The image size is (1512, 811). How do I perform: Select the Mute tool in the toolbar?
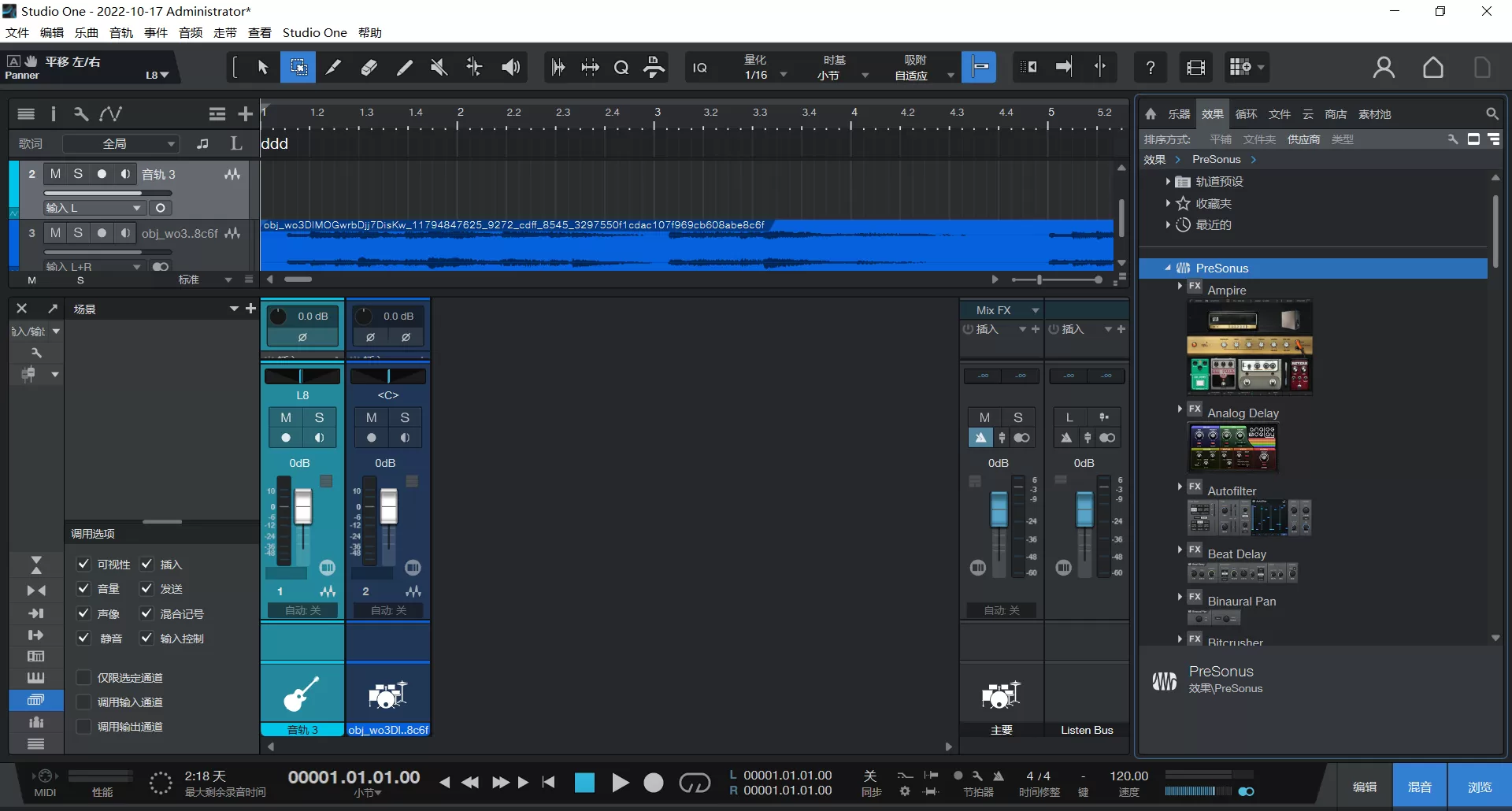pyautogui.click(x=439, y=67)
